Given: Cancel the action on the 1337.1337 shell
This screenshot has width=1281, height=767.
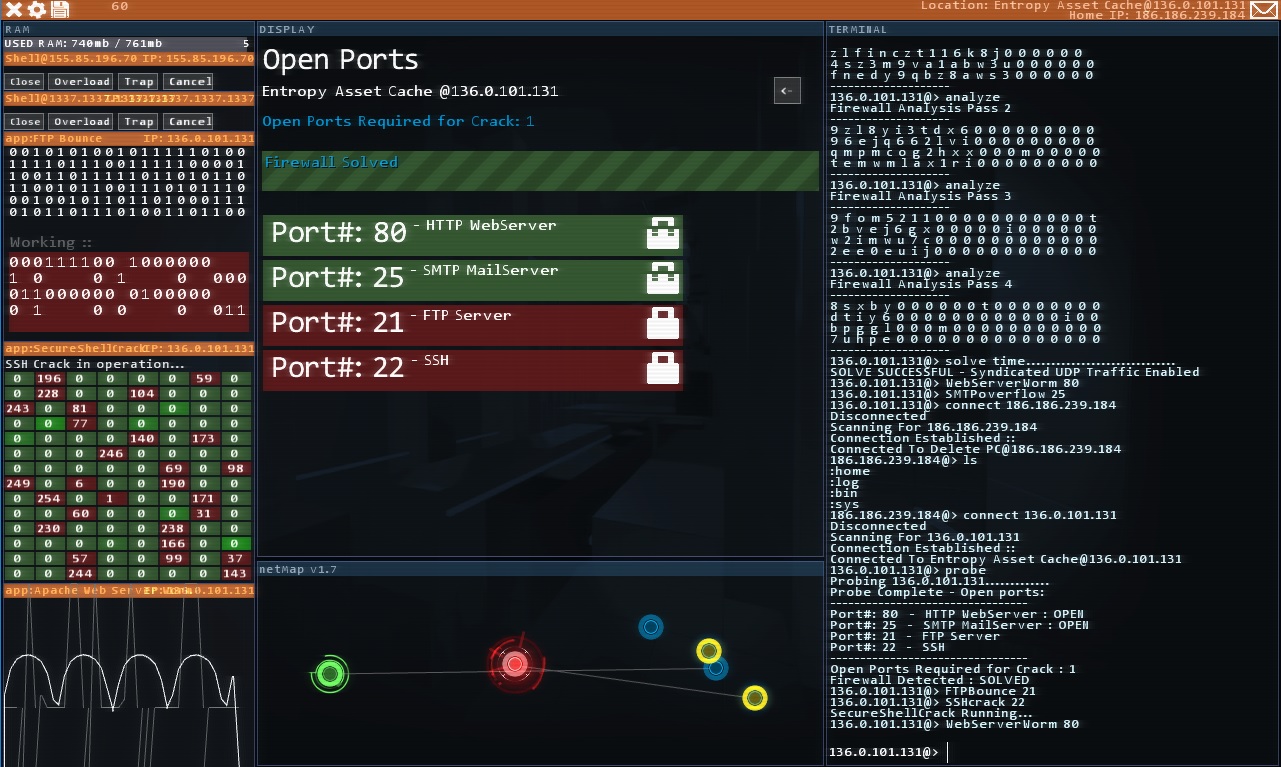Looking at the screenshot, I should tap(189, 121).
